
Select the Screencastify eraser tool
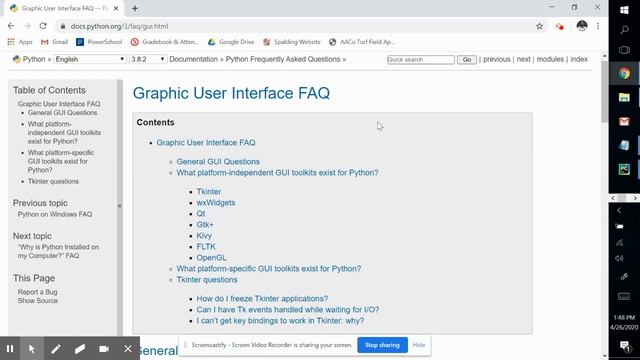click(x=80, y=349)
